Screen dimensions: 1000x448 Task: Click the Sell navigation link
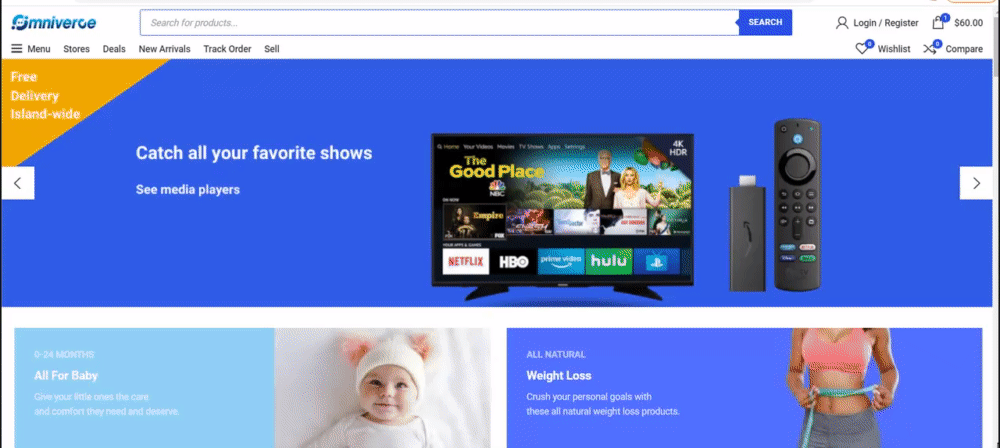pyautogui.click(x=272, y=49)
